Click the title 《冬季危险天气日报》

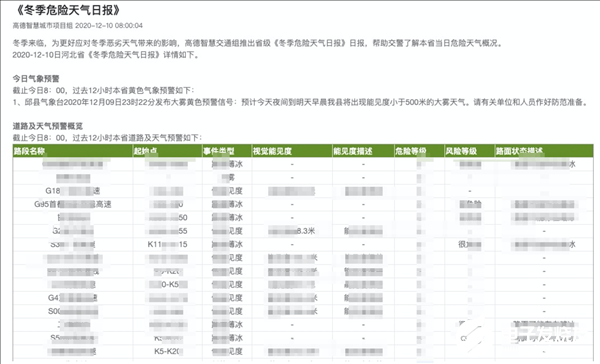(68, 10)
